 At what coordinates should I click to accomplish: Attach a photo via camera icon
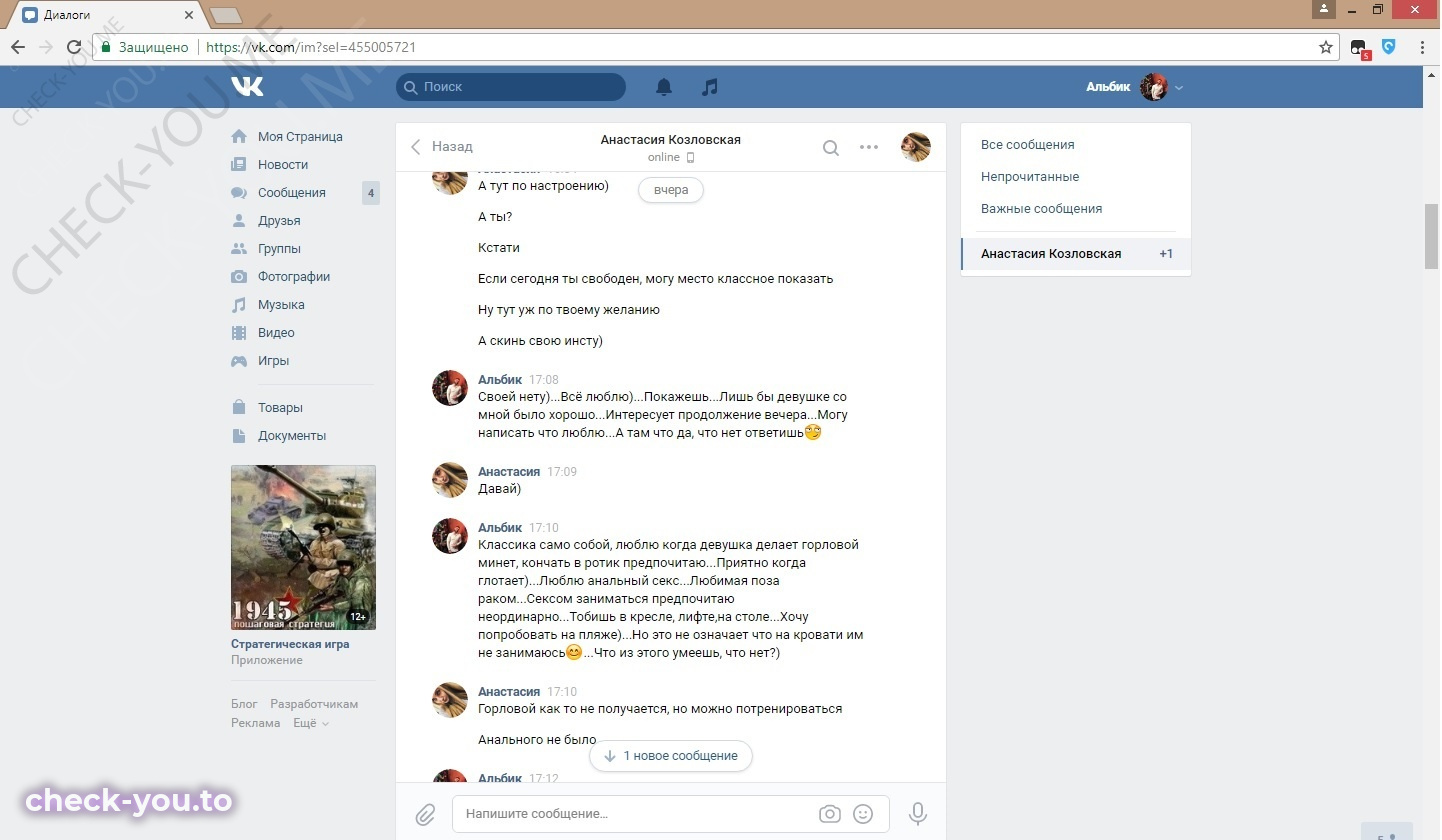[x=830, y=814]
